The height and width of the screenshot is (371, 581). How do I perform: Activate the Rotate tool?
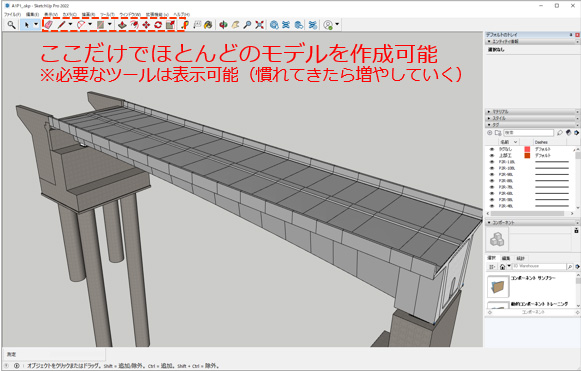[158, 24]
